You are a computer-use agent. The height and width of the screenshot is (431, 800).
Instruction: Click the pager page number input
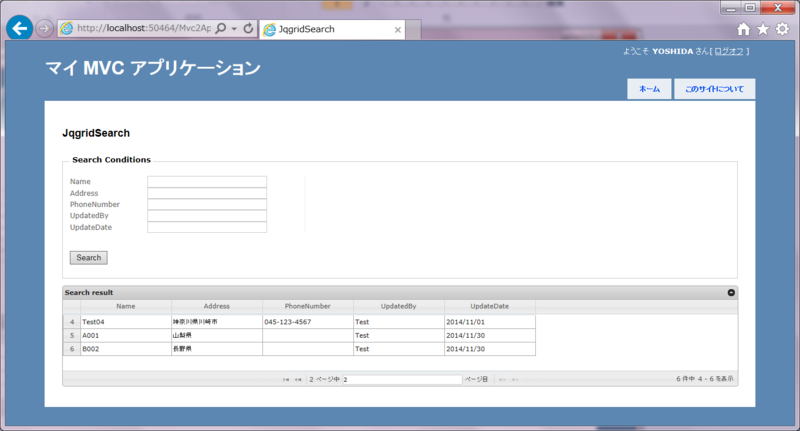coord(402,379)
